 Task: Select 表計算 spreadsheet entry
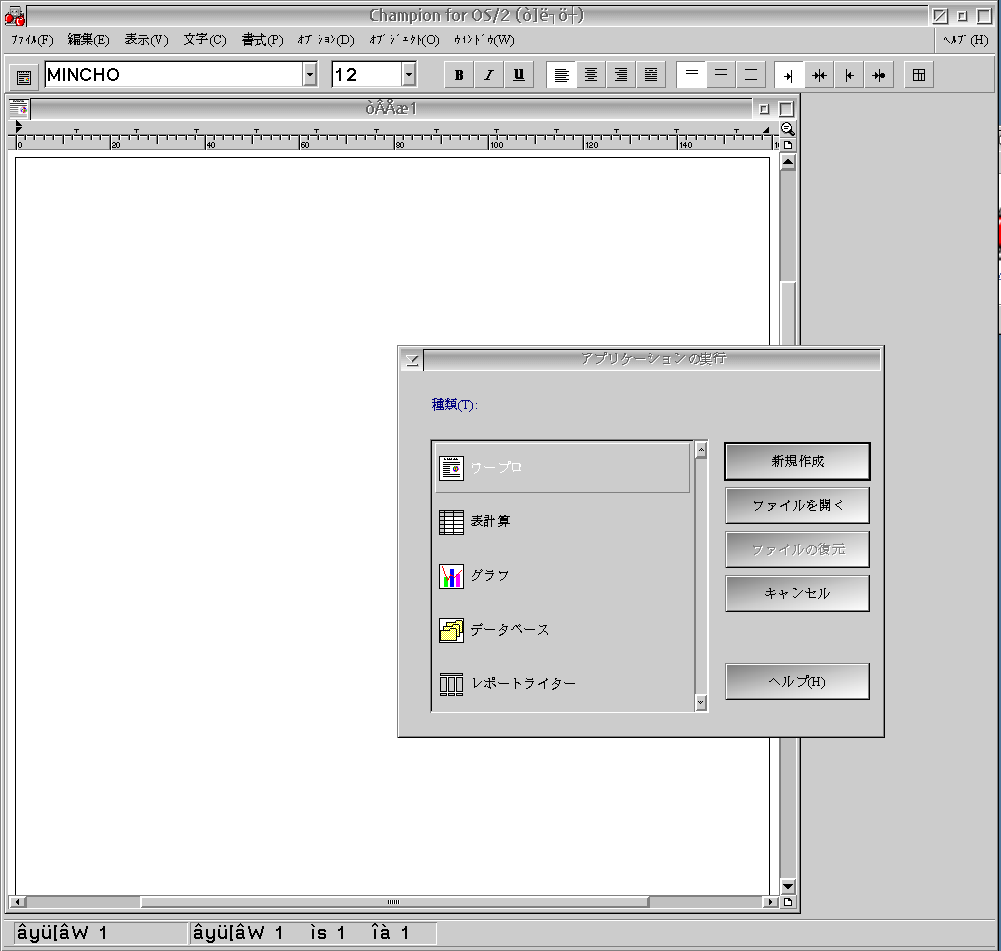(x=562, y=521)
